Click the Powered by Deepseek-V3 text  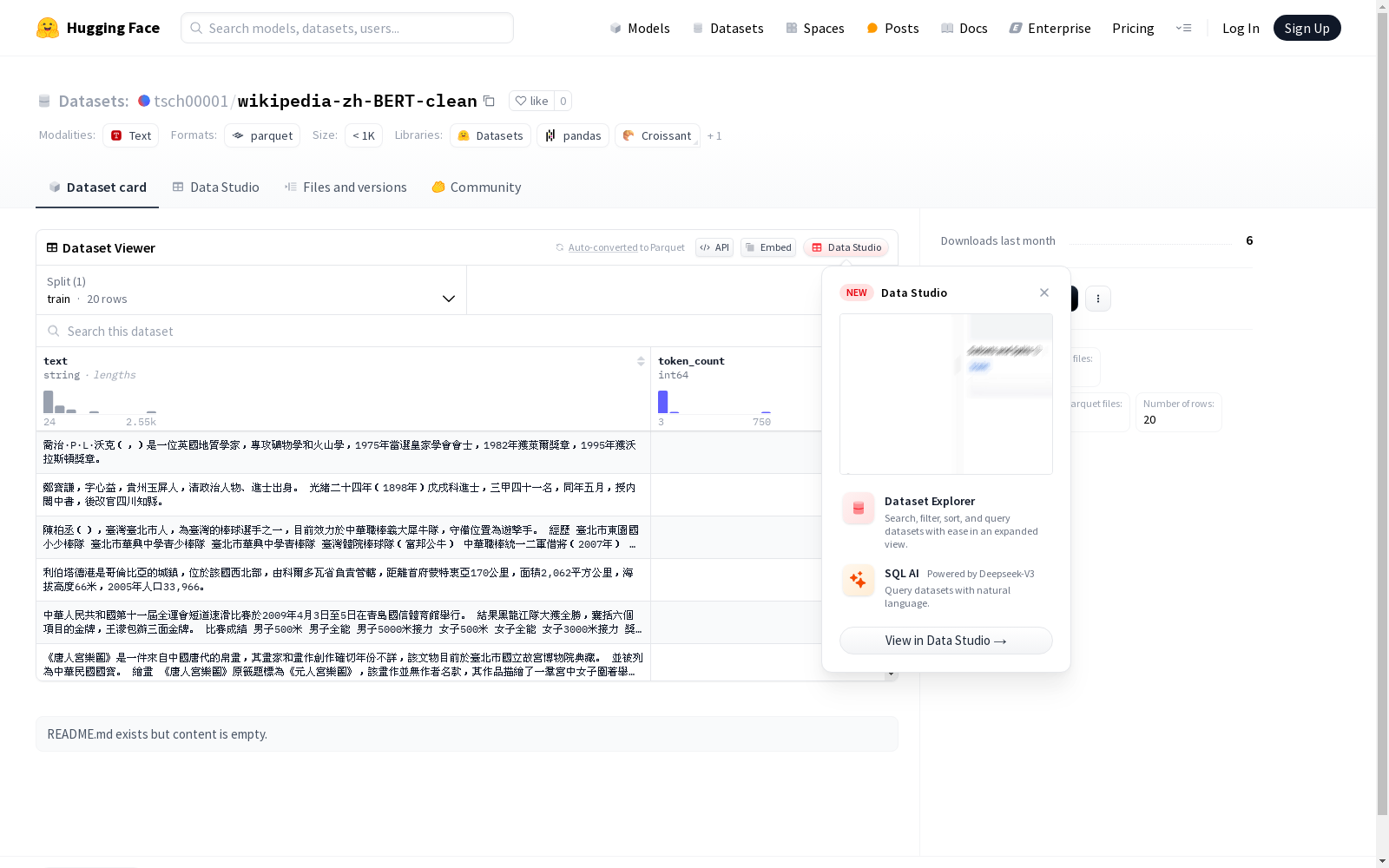coord(981,574)
